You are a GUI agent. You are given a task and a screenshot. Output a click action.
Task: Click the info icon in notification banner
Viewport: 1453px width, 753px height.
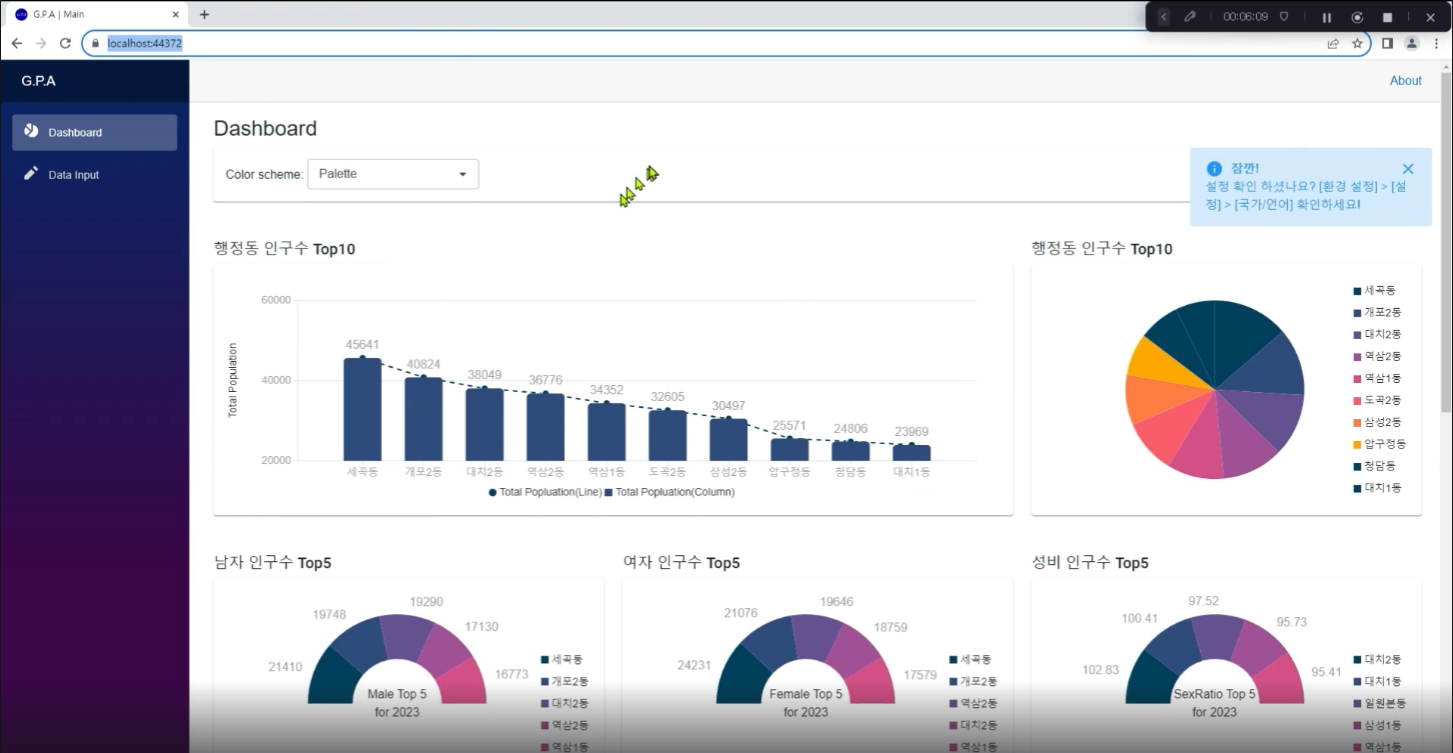tap(1214, 169)
